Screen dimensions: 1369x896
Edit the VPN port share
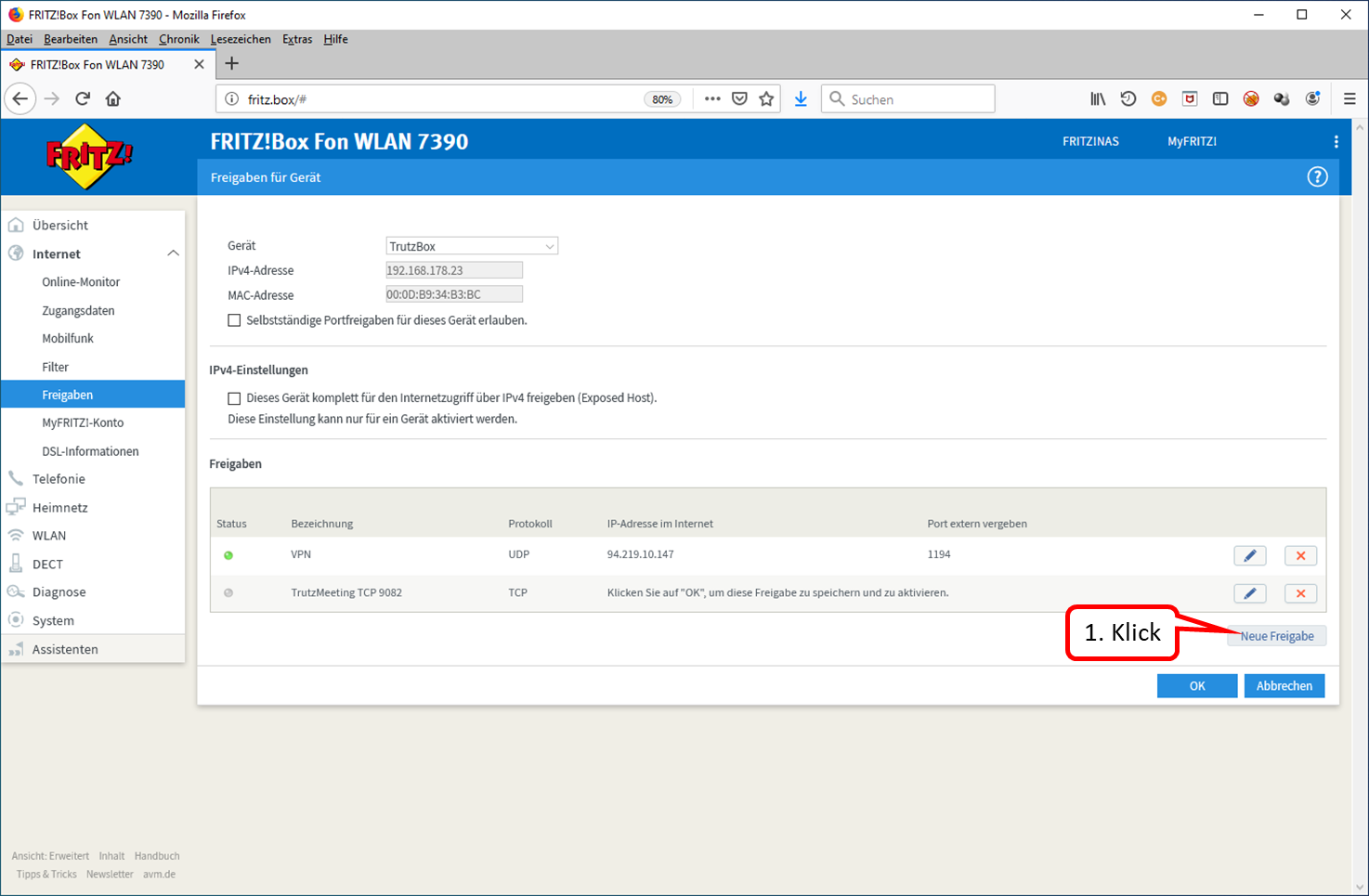pos(1250,555)
